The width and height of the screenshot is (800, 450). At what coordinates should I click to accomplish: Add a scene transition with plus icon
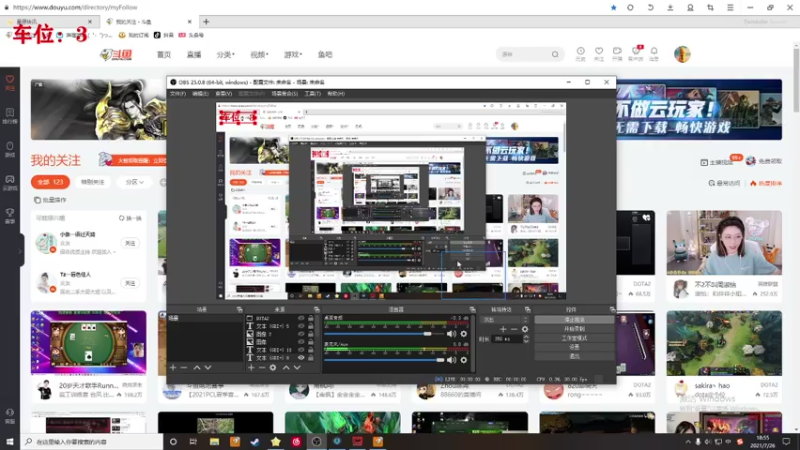pos(503,329)
